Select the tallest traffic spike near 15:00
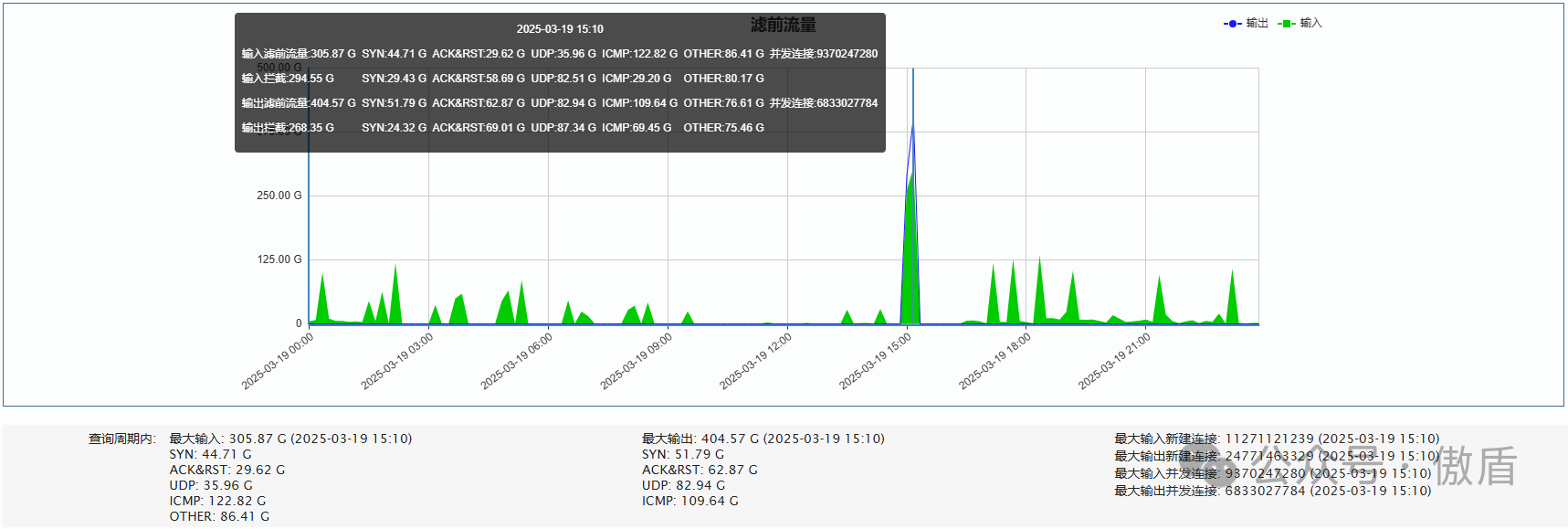The height and width of the screenshot is (529, 1568). coord(912,128)
